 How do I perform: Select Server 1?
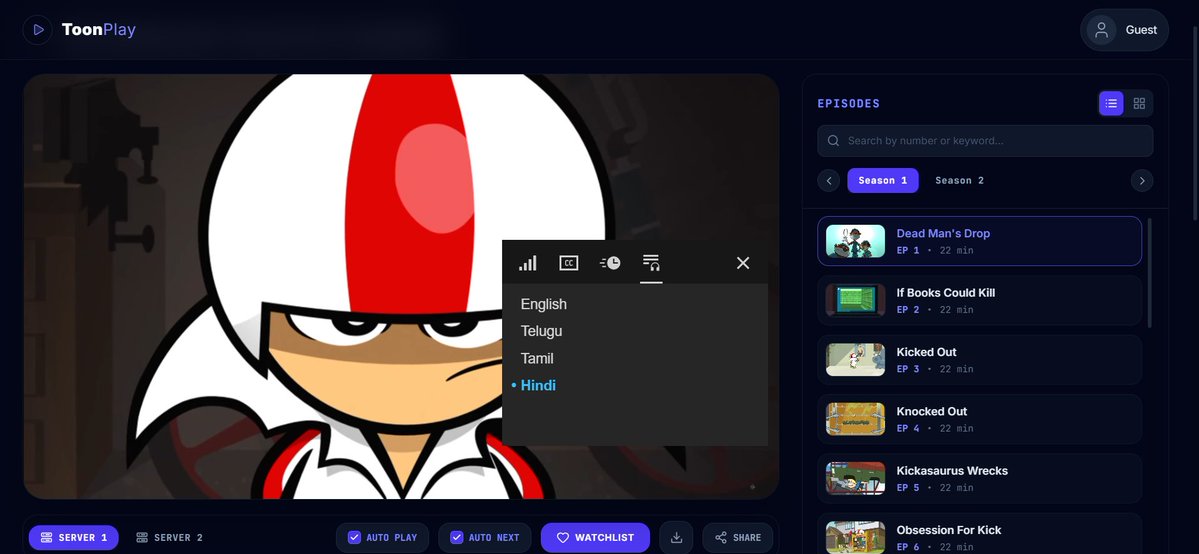73,538
